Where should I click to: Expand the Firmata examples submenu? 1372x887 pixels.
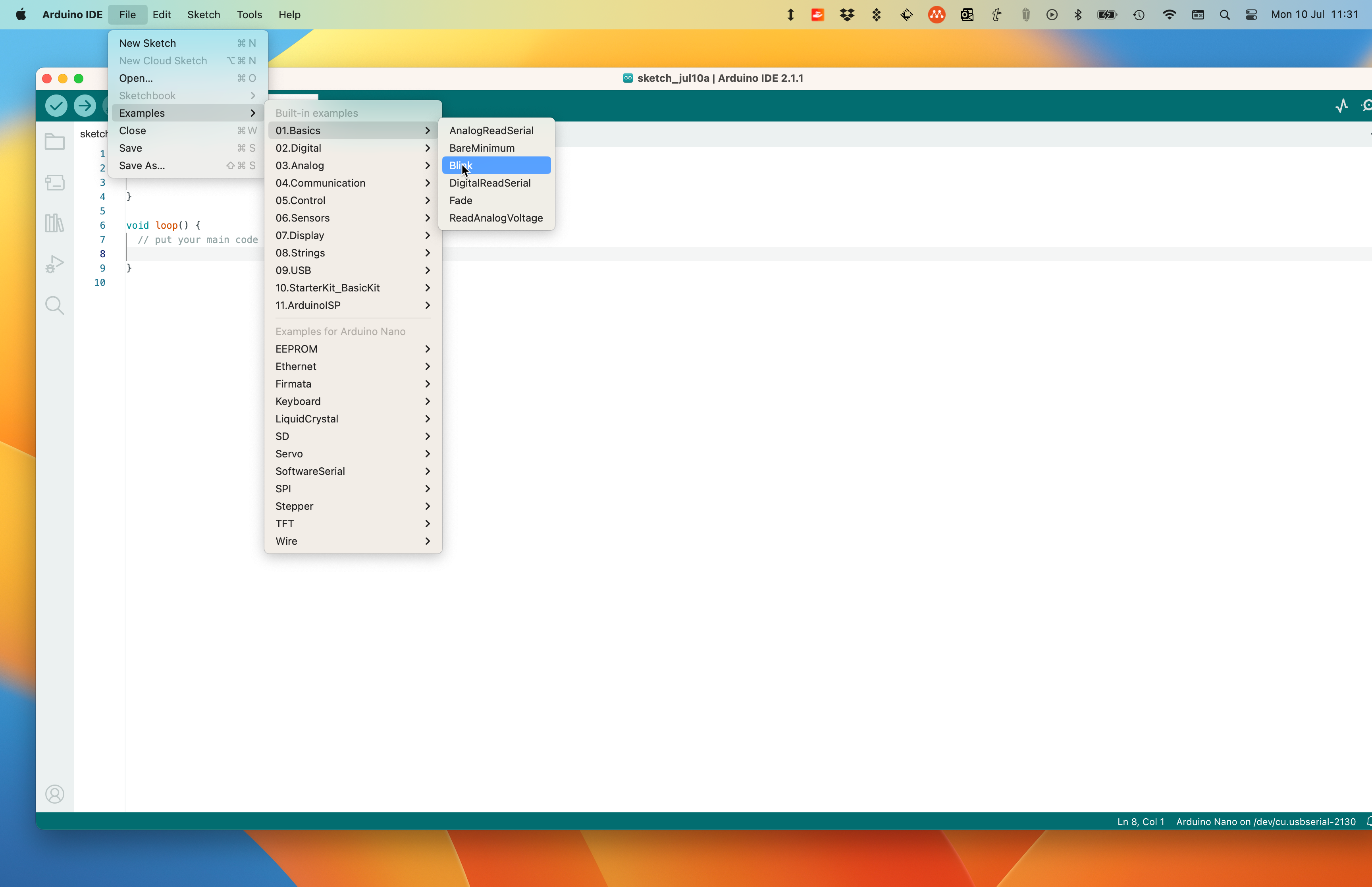353,384
